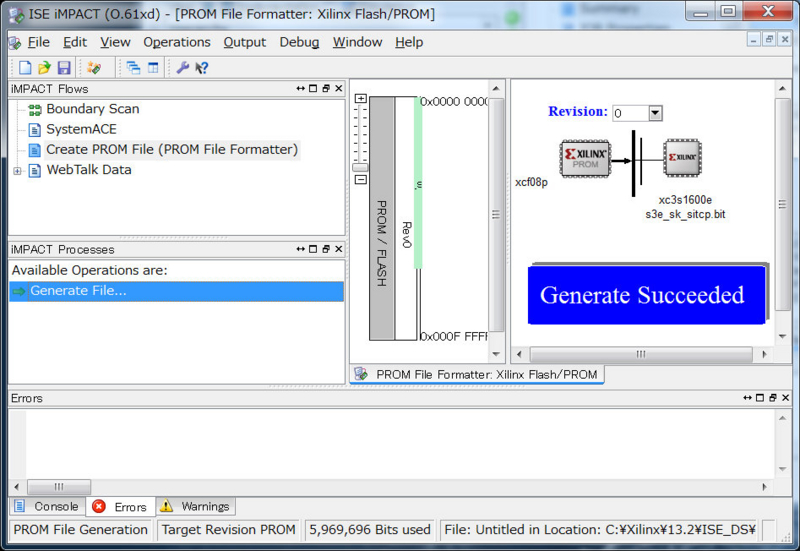Restore the inner MDI document window
The width and height of the screenshot is (800, 551).
[x=769, y=39]
